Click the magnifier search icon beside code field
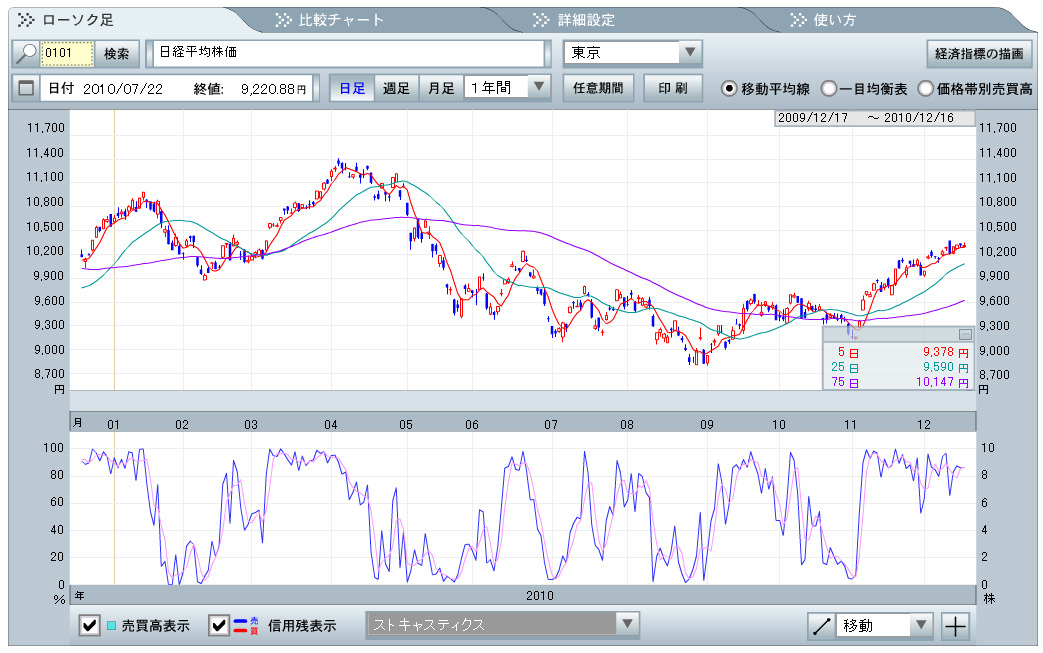This screenshot has height=653, width=1043. coord(25,53)
